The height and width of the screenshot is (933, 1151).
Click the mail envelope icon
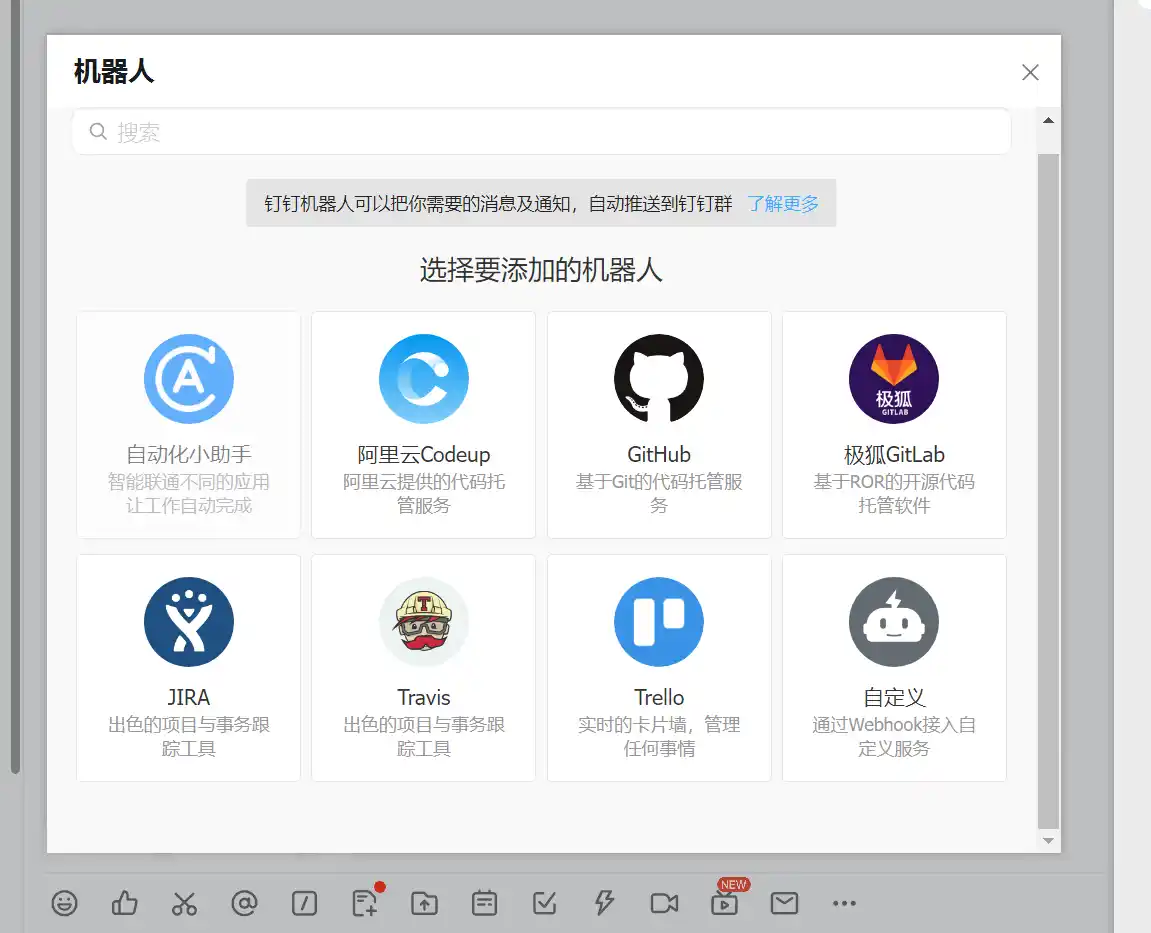coord(784,903)
